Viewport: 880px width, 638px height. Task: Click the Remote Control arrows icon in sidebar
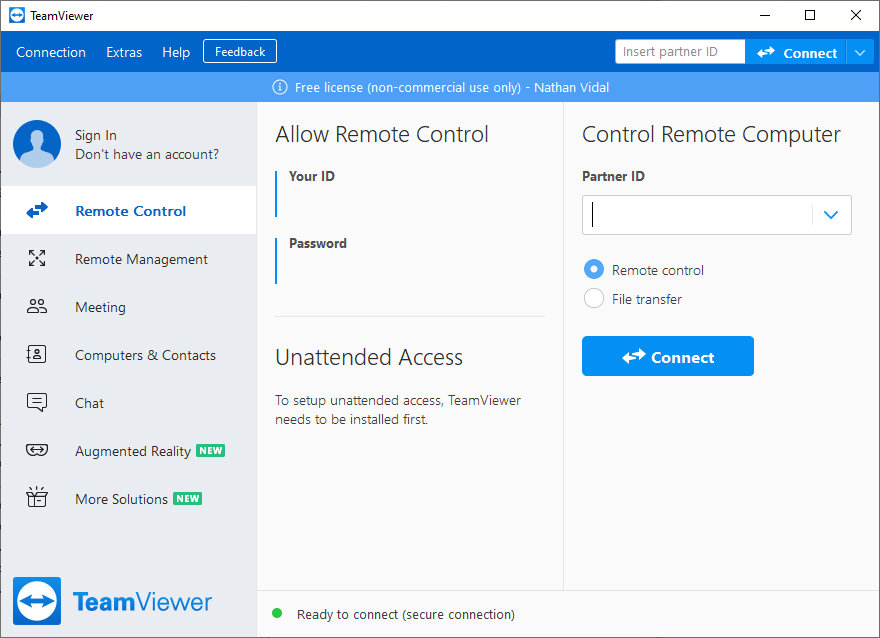[37, 211]
